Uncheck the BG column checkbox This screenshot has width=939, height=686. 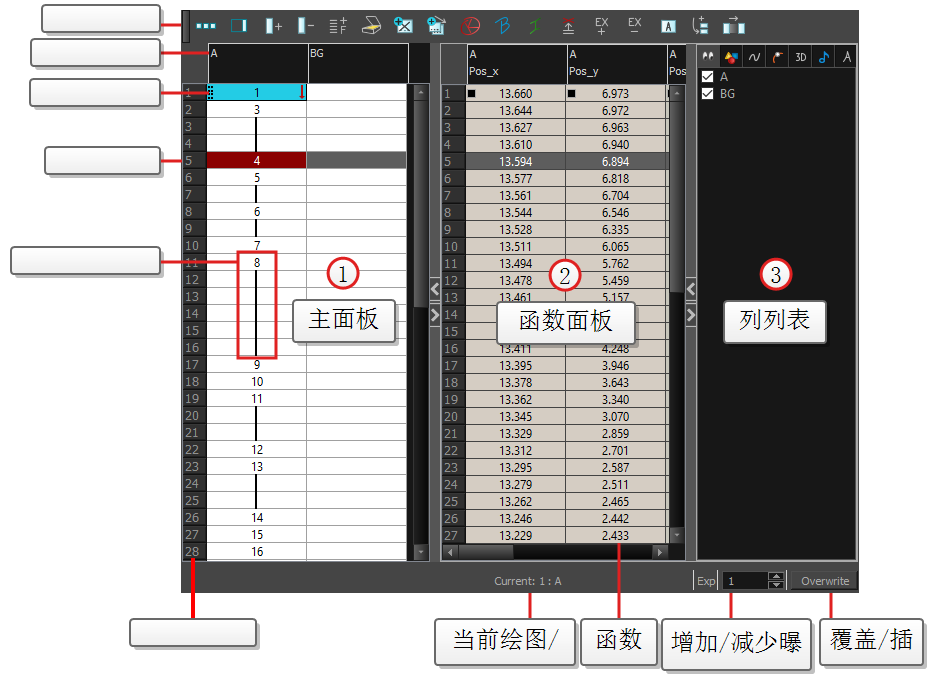point(707,93)
